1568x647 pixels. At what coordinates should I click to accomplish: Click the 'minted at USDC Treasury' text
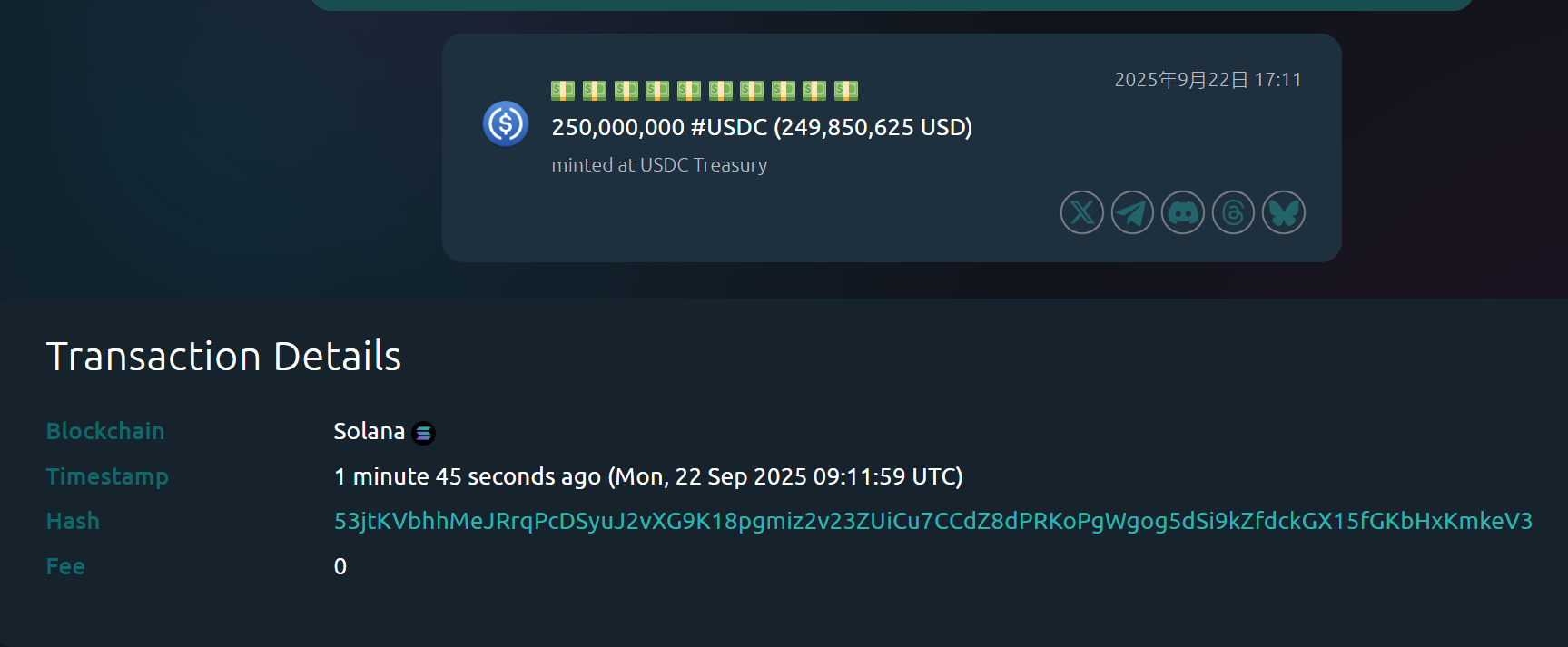[x=660, y=165]
